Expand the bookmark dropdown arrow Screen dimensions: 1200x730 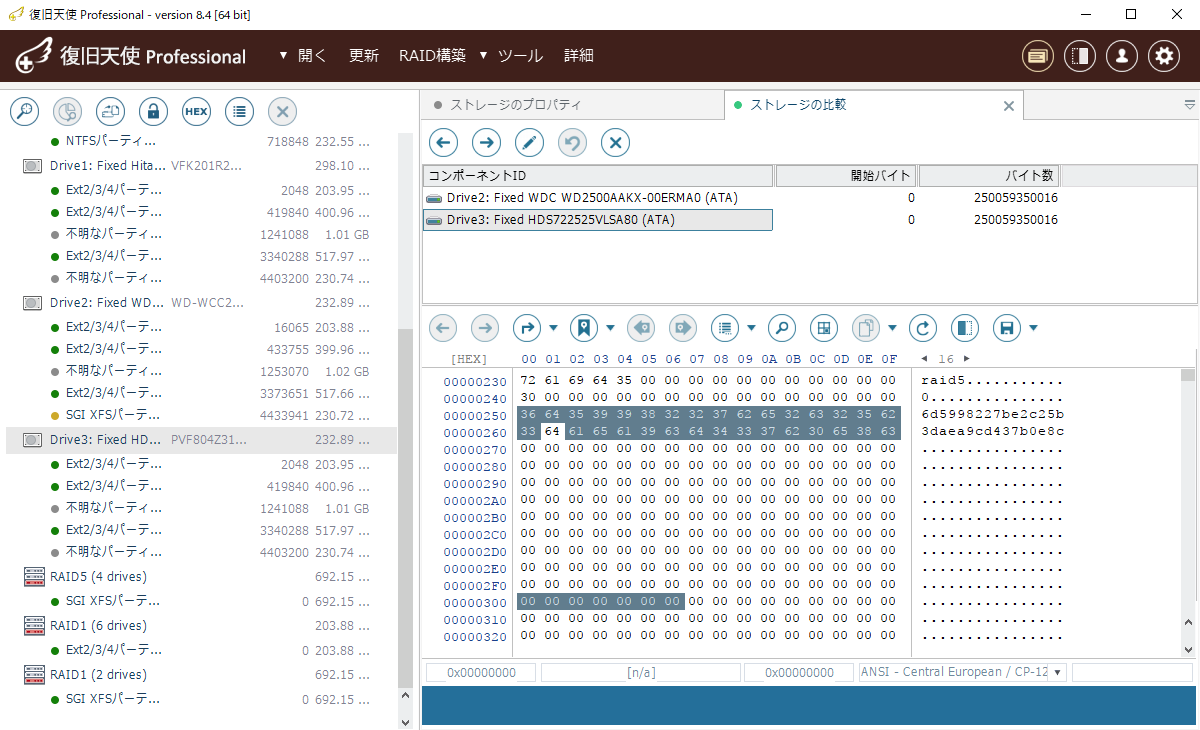610,328
